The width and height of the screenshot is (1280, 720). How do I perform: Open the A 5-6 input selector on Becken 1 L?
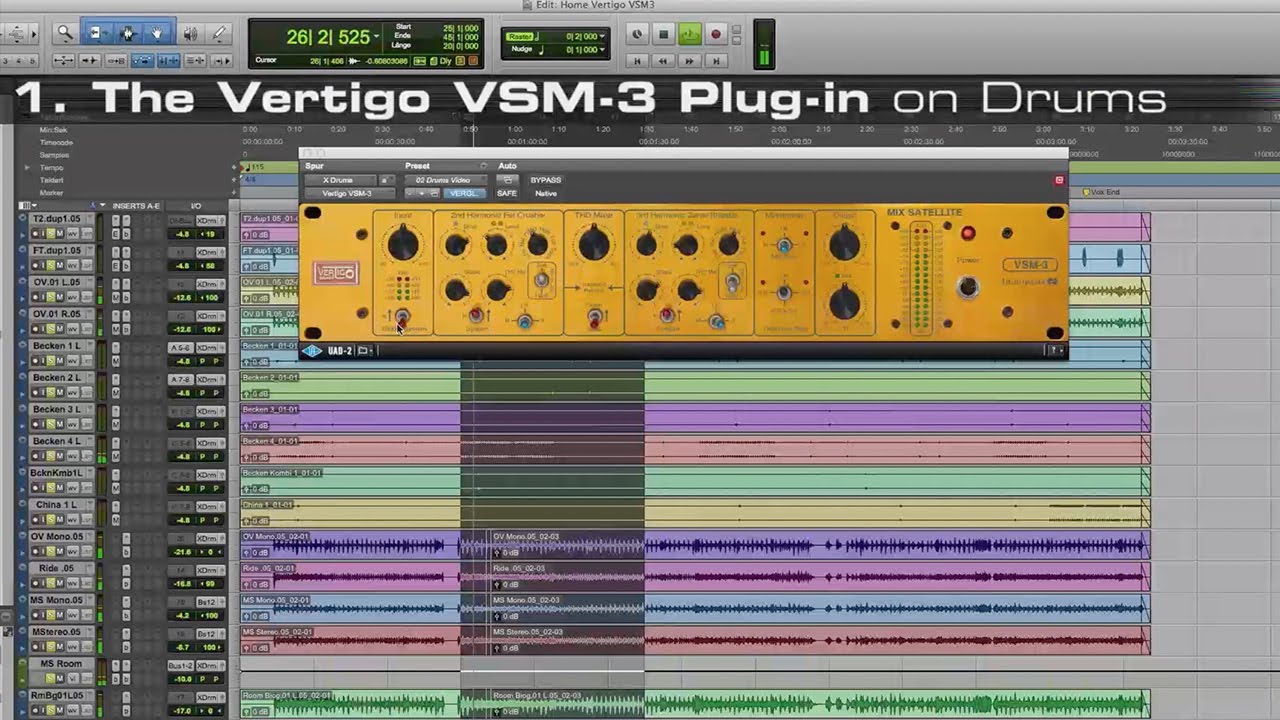(180, 348)
